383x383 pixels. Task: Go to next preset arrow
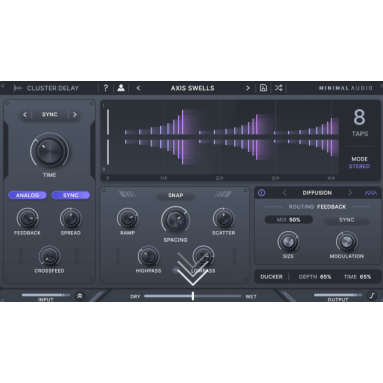(248, 88)
